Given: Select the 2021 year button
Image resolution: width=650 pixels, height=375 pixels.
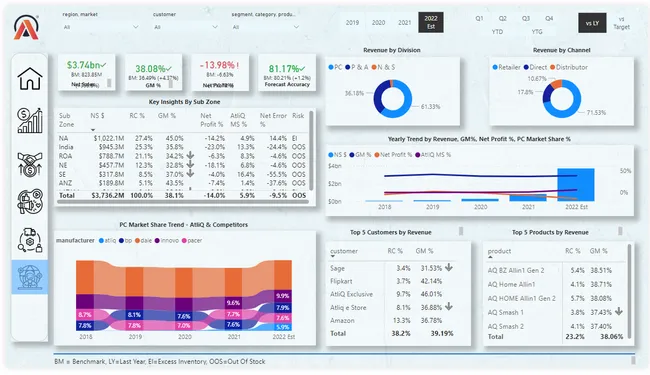Looking at the screenshot, I should point(405,22).
